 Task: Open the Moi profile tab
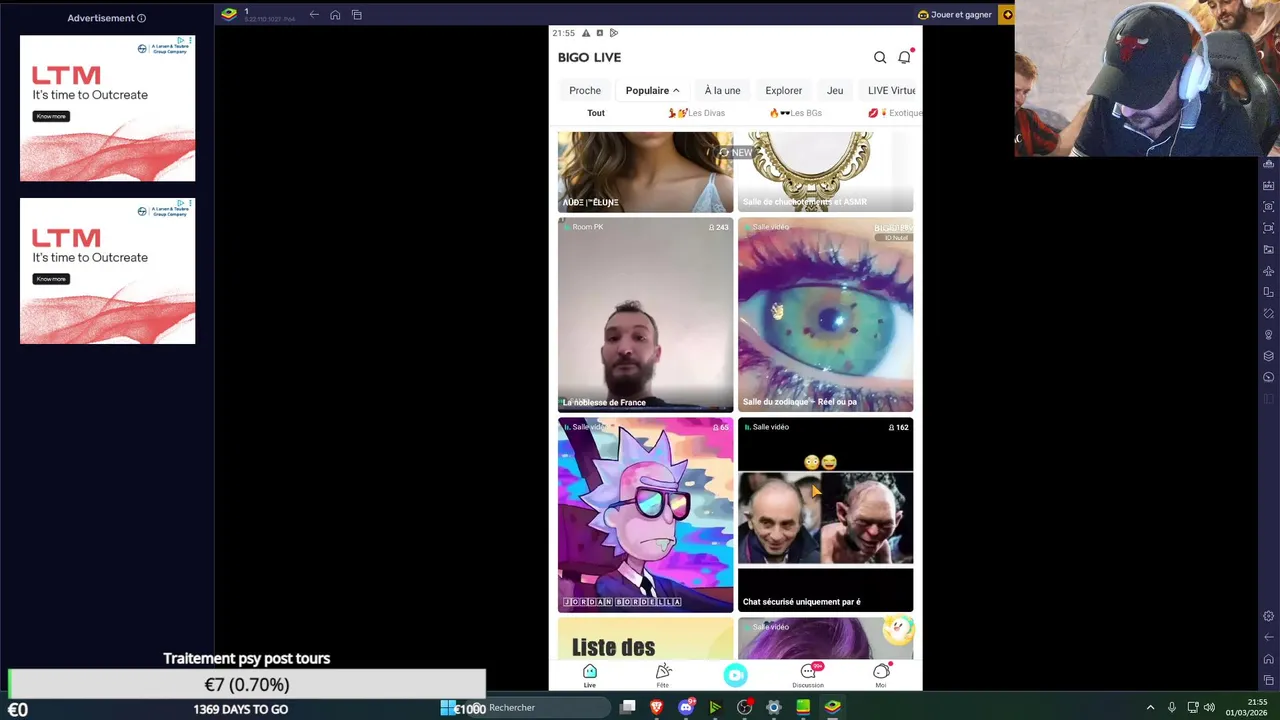881,676
